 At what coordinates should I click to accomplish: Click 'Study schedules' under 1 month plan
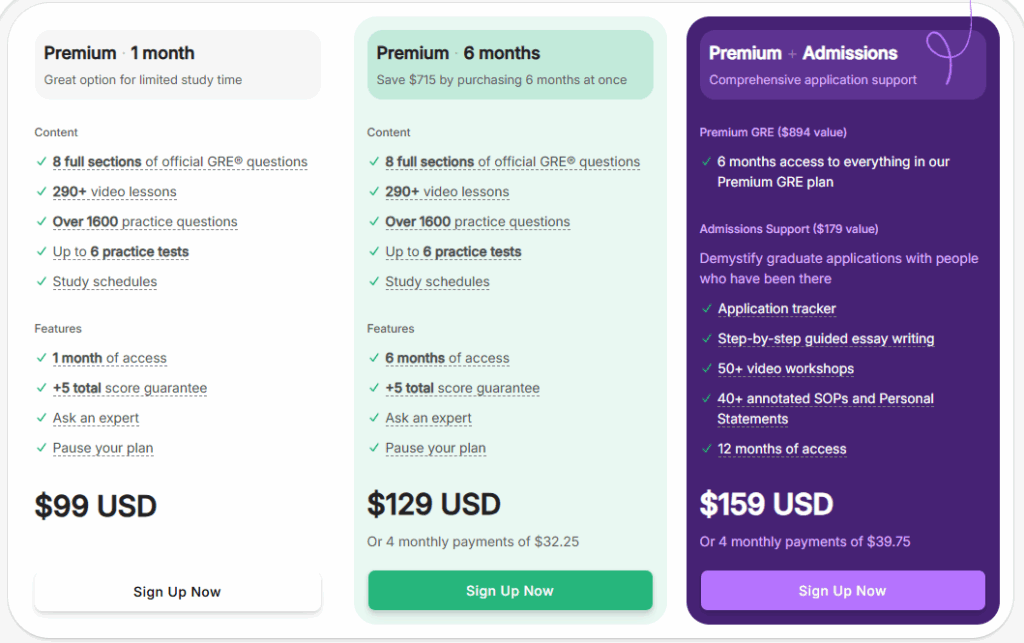click(x=105, y=282)
